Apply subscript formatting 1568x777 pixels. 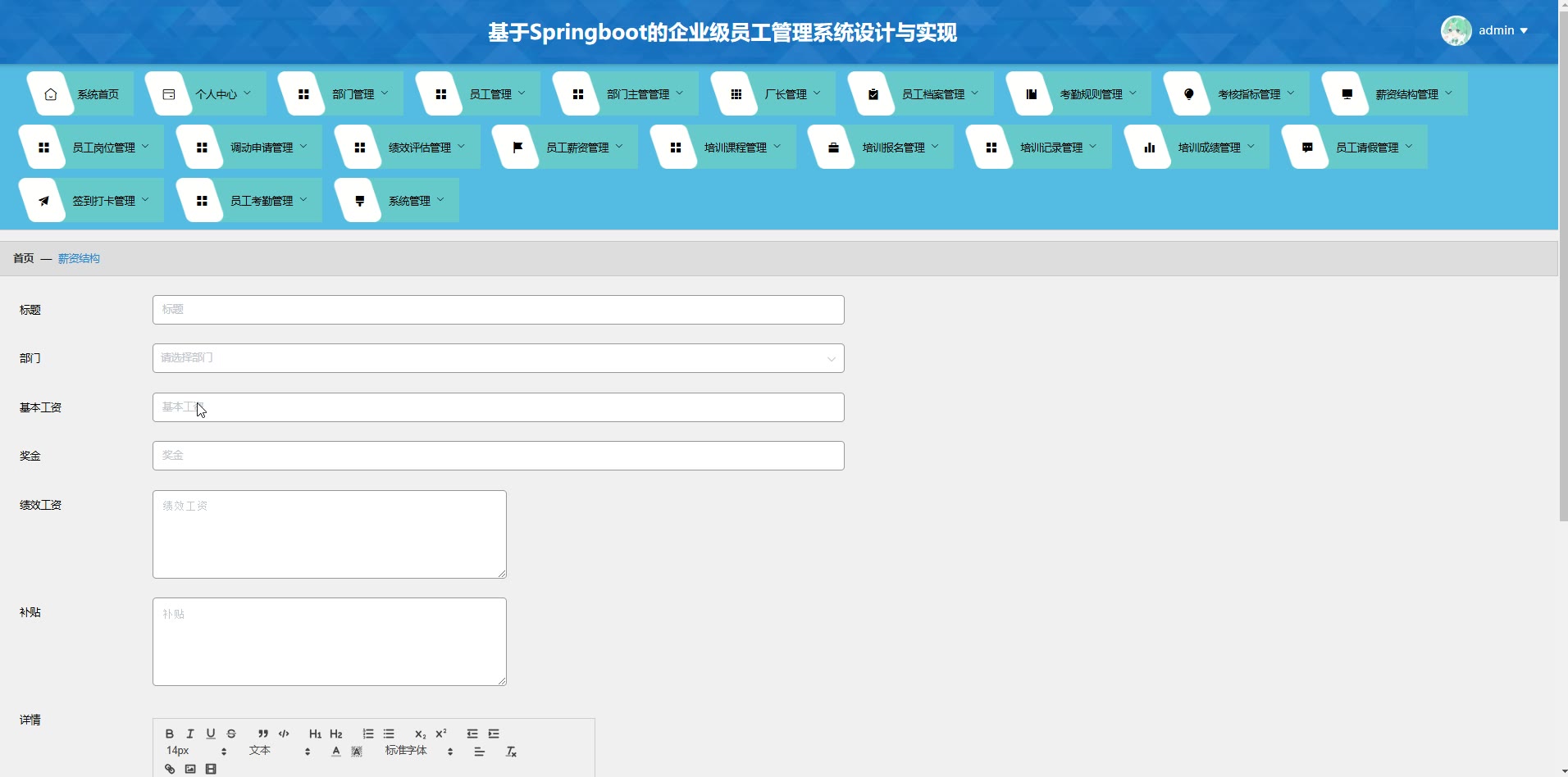click(x=420, y=734)
